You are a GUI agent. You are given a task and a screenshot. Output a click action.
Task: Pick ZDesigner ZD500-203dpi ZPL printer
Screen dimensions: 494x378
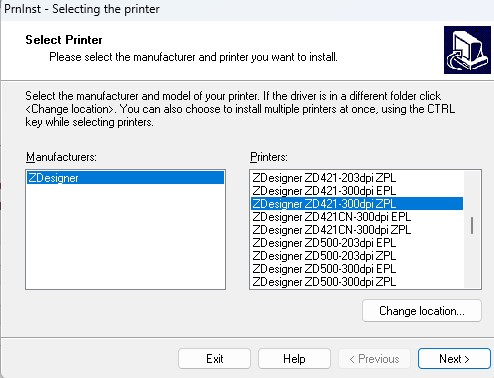click(x=357, y=256)
